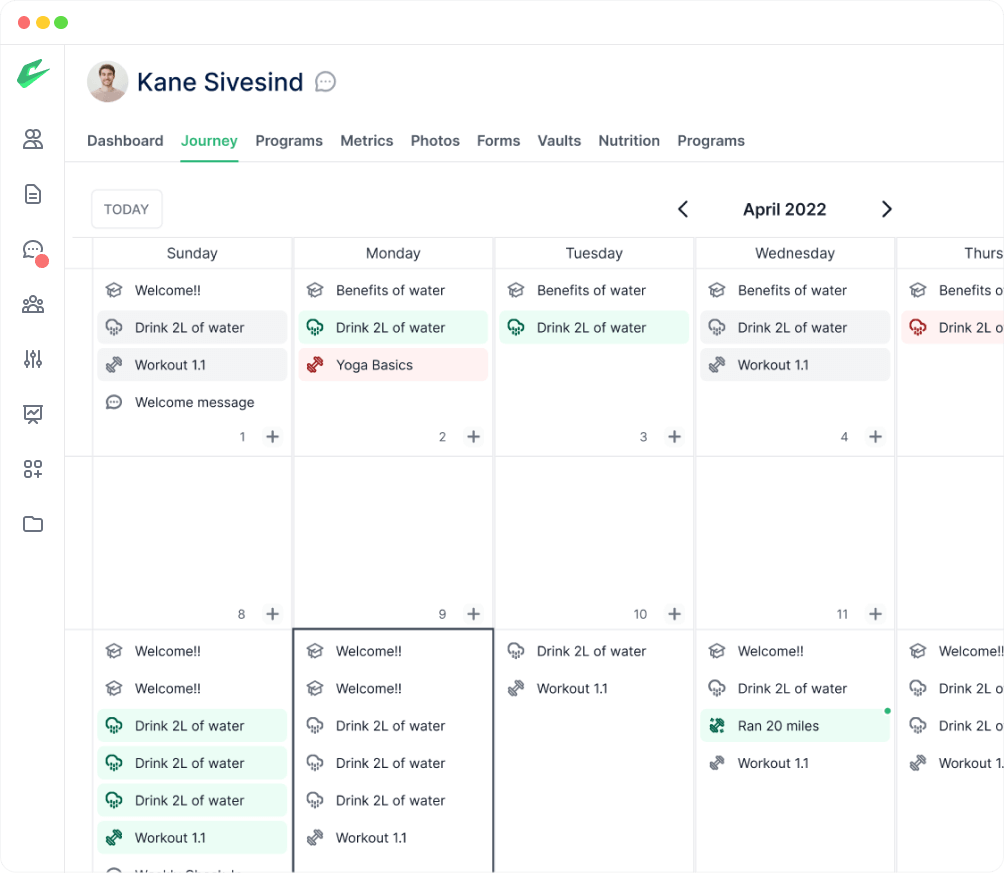
Task: Click plus button on day 10 cell
Action: tap(674, 614)
